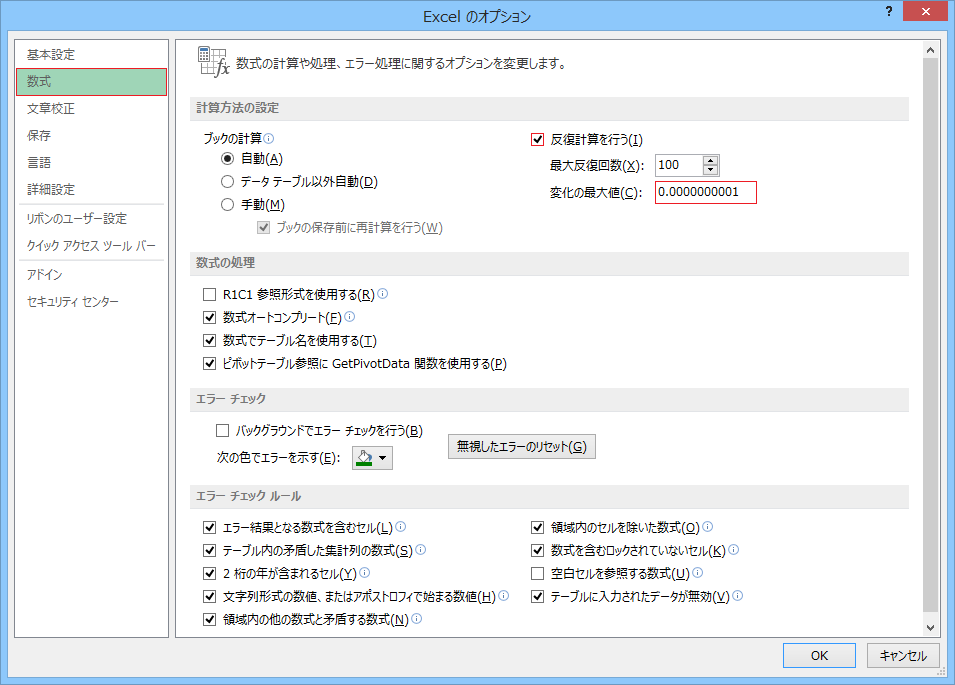Open リボンのユーザー設定 category
955x685 pixels.
91,219
